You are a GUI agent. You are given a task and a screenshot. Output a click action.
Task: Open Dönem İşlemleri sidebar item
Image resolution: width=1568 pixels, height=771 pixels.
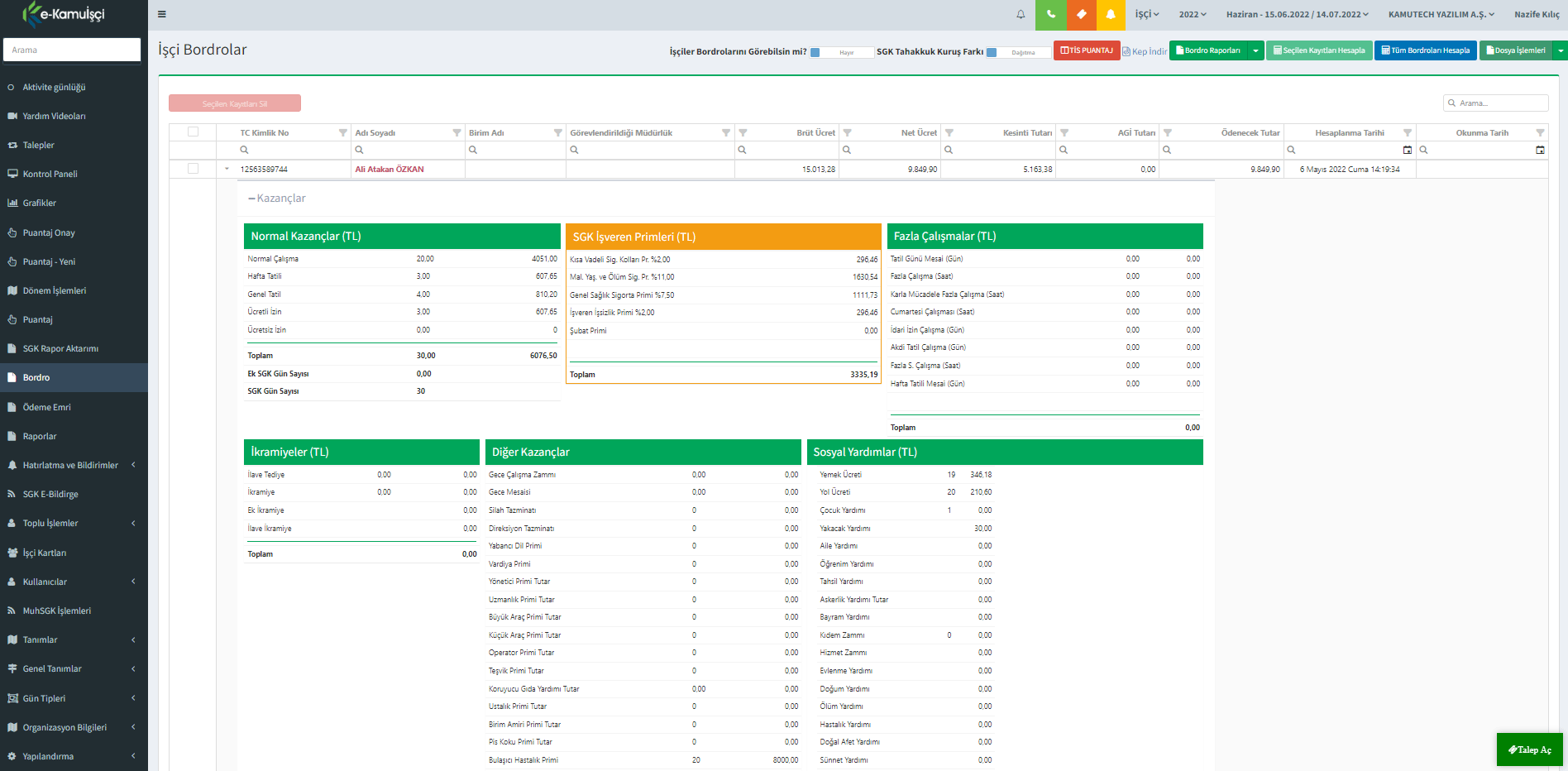(x=54, y=291)
